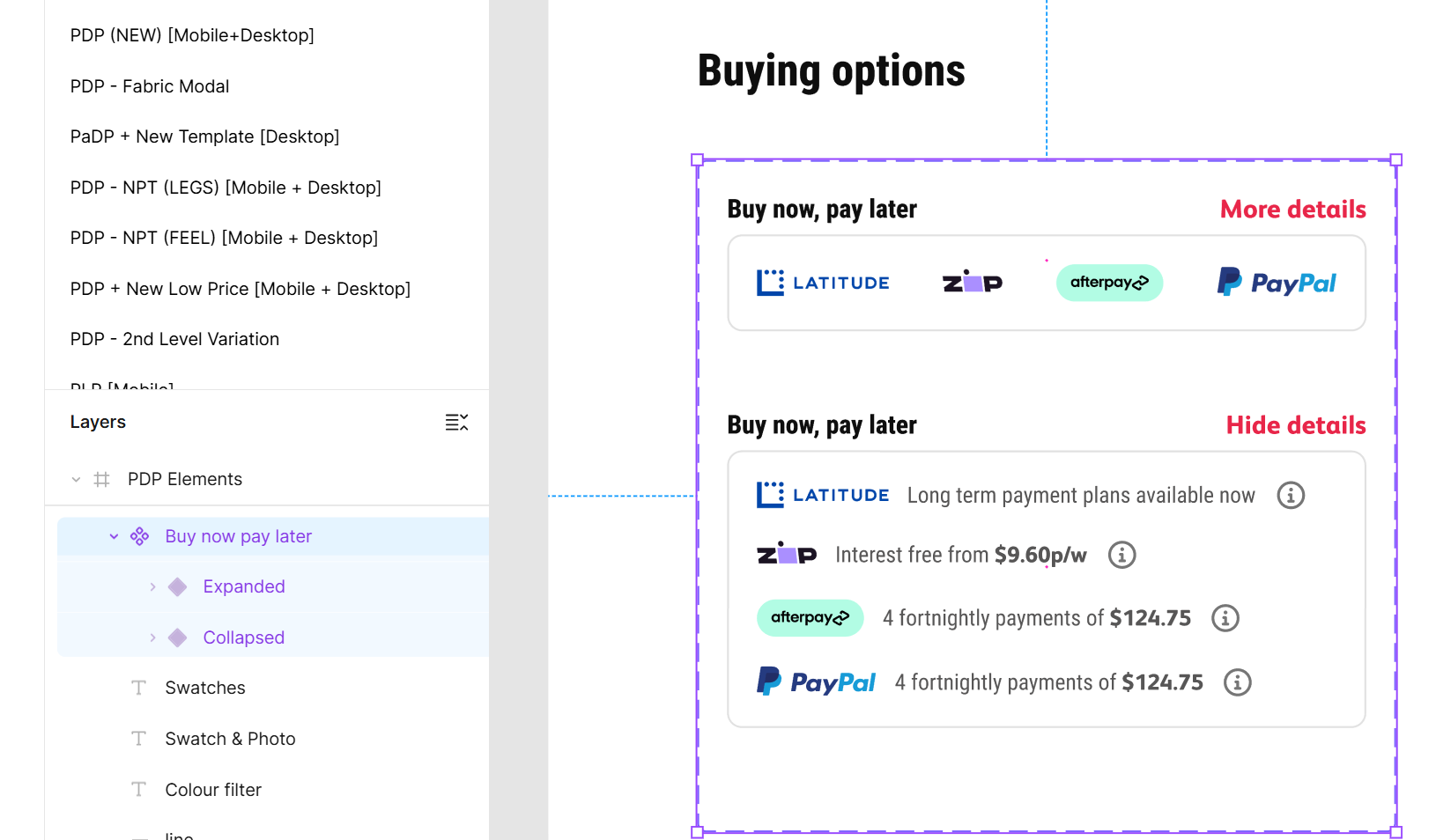Click the Buying options heading on canvas
Screen dimensions: 1436x840
[x=831, y=71]
